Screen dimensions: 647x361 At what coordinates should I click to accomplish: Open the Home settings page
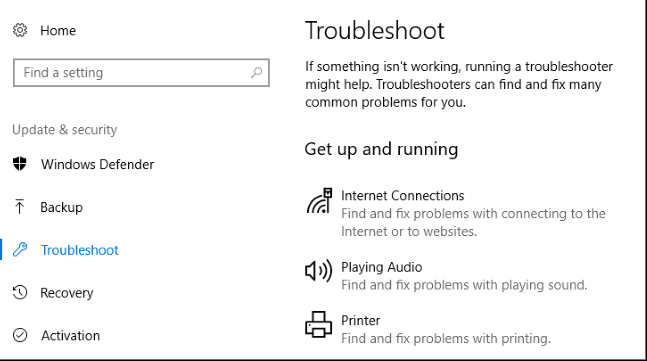coord(58,31)
